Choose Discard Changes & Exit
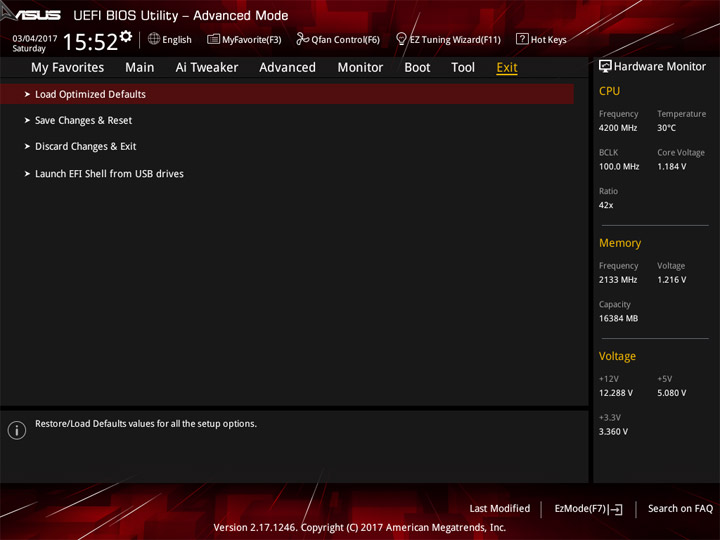The width and height of the screenshot is (720, 540). pyautogui.click(x=85, y=146)
